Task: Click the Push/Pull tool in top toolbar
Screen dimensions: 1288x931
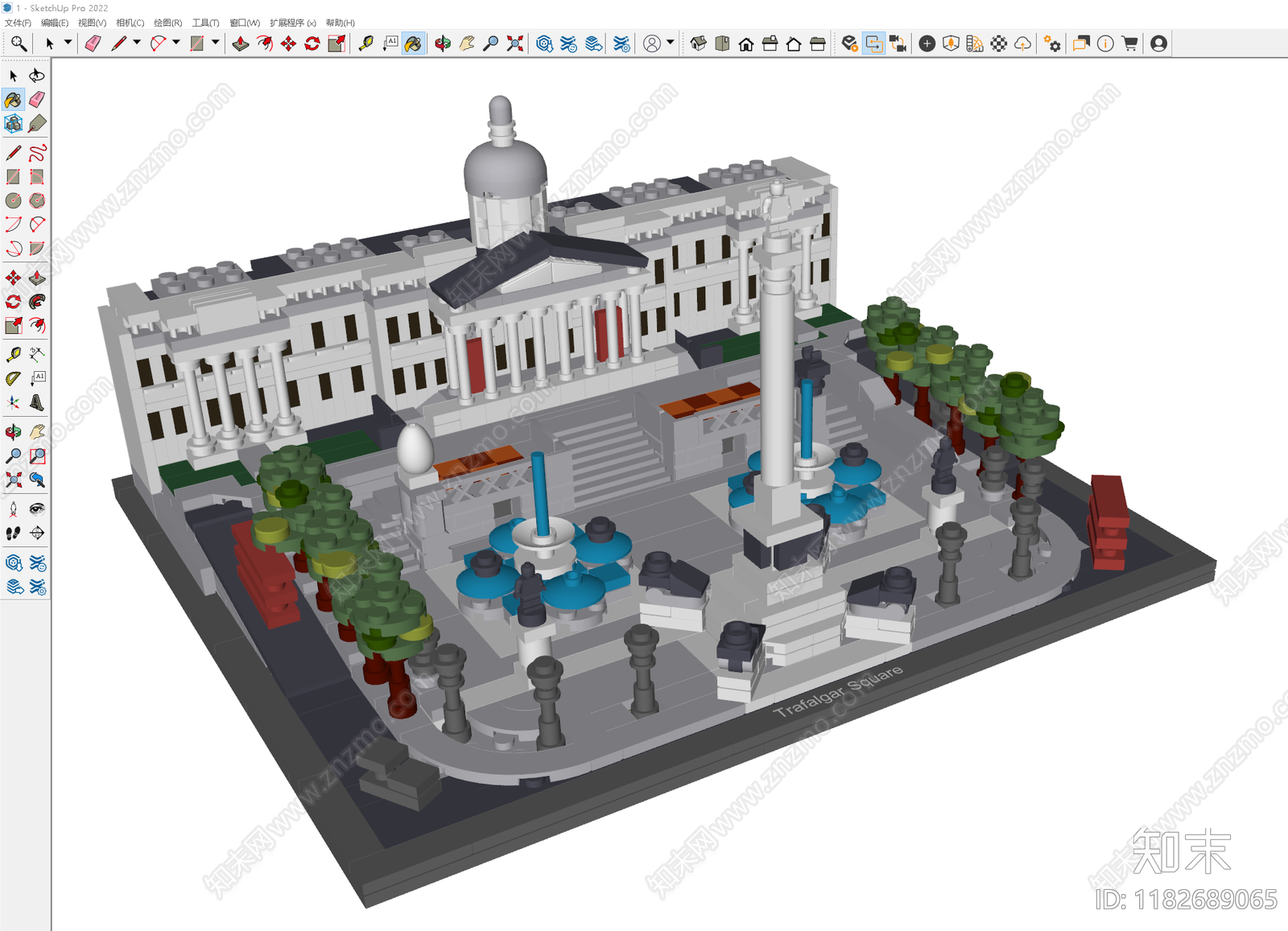Action: point(241,43)
